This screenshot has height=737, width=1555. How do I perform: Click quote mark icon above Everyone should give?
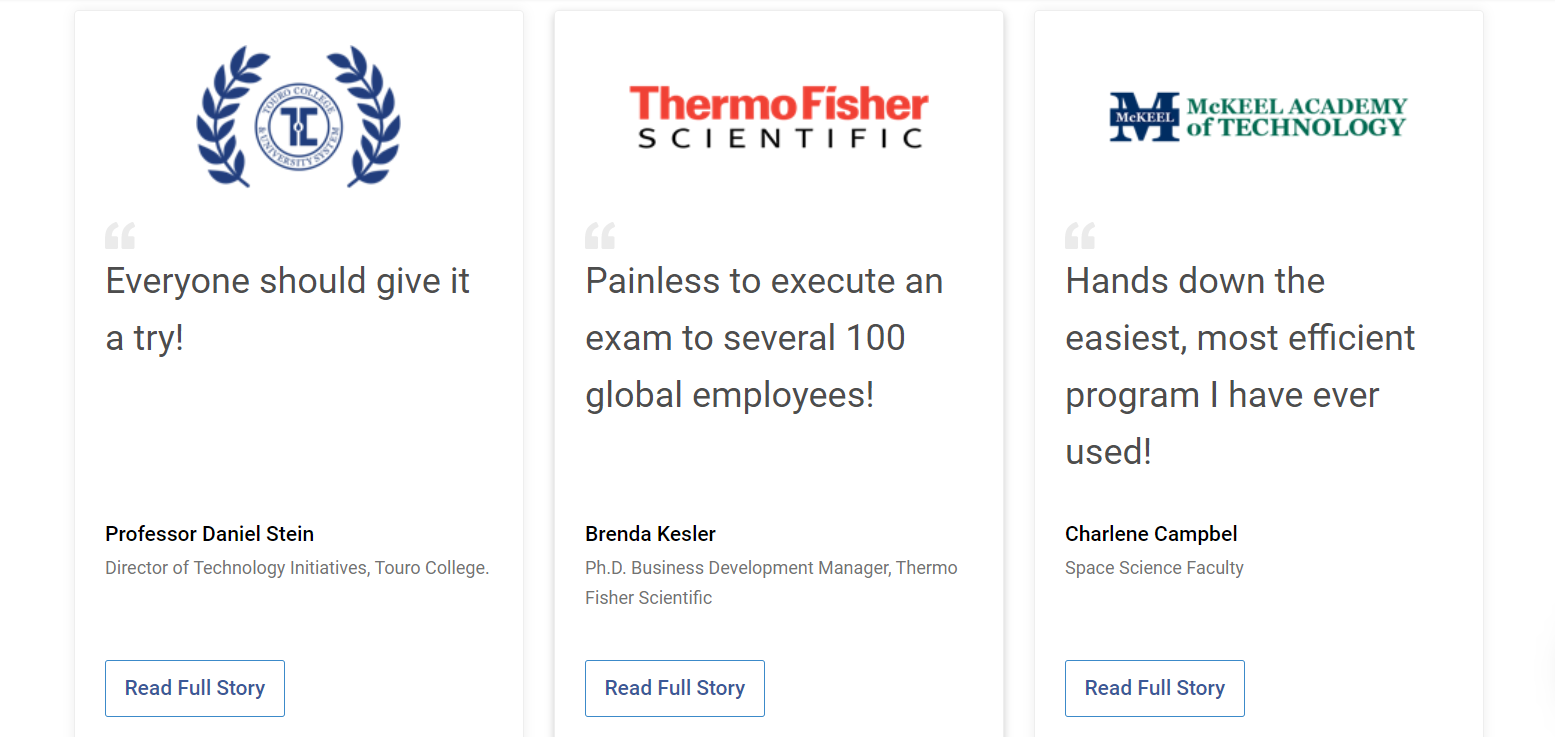[120, 237]
